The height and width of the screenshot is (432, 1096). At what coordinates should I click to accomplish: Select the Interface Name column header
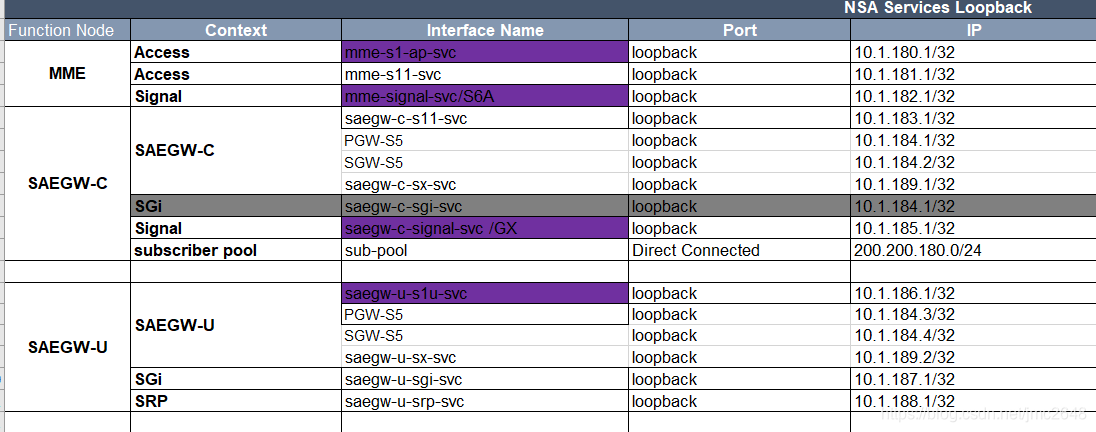point(484,30)
